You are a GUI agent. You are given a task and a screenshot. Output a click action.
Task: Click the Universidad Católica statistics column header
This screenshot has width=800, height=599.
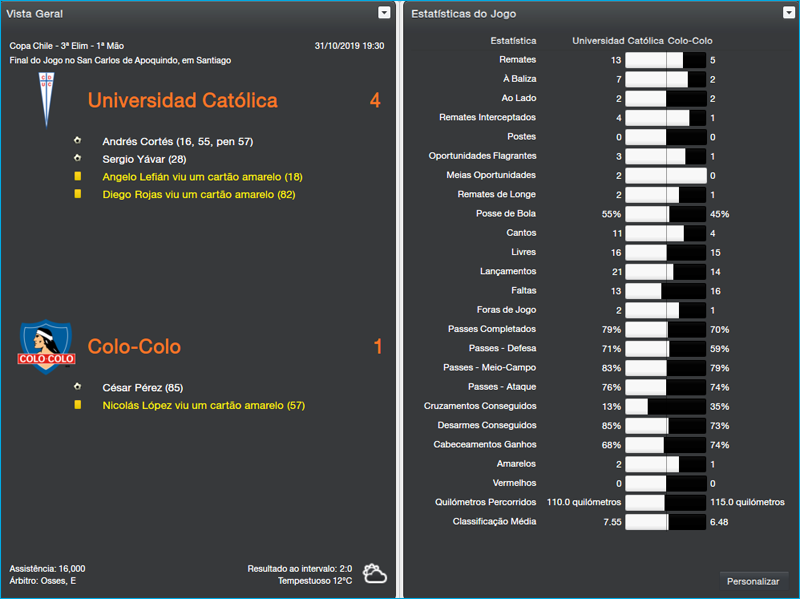[617, 41]
